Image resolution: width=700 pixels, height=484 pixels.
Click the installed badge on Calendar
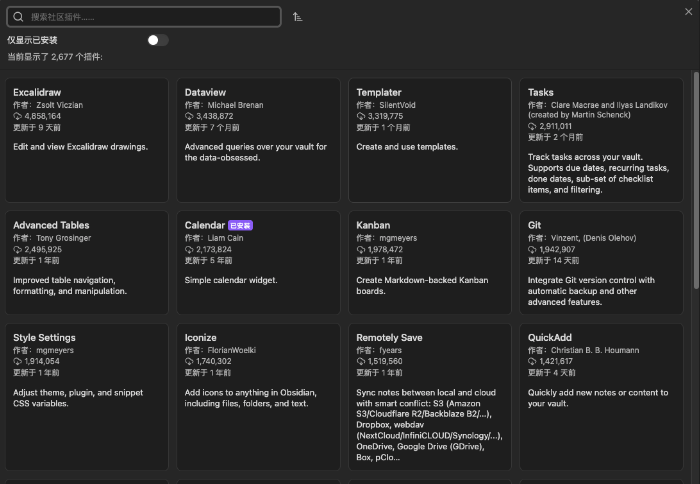[x=240, y=226]
